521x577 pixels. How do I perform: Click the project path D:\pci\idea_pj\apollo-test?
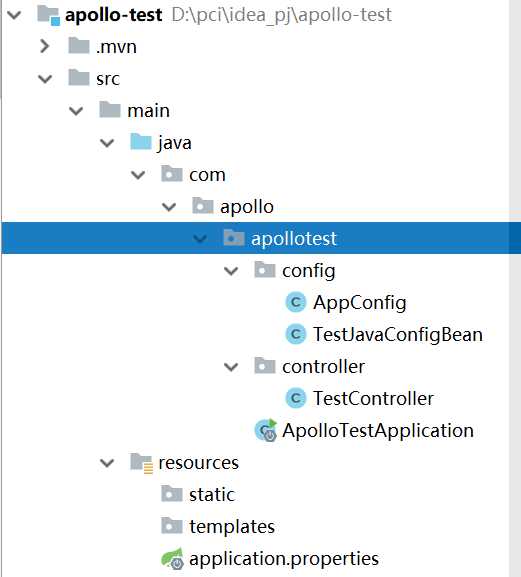(282, 15)
